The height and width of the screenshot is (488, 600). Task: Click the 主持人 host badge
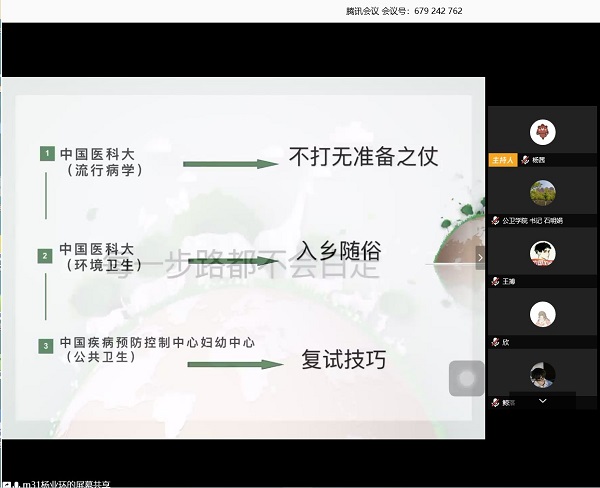click(x=503, y=160)
